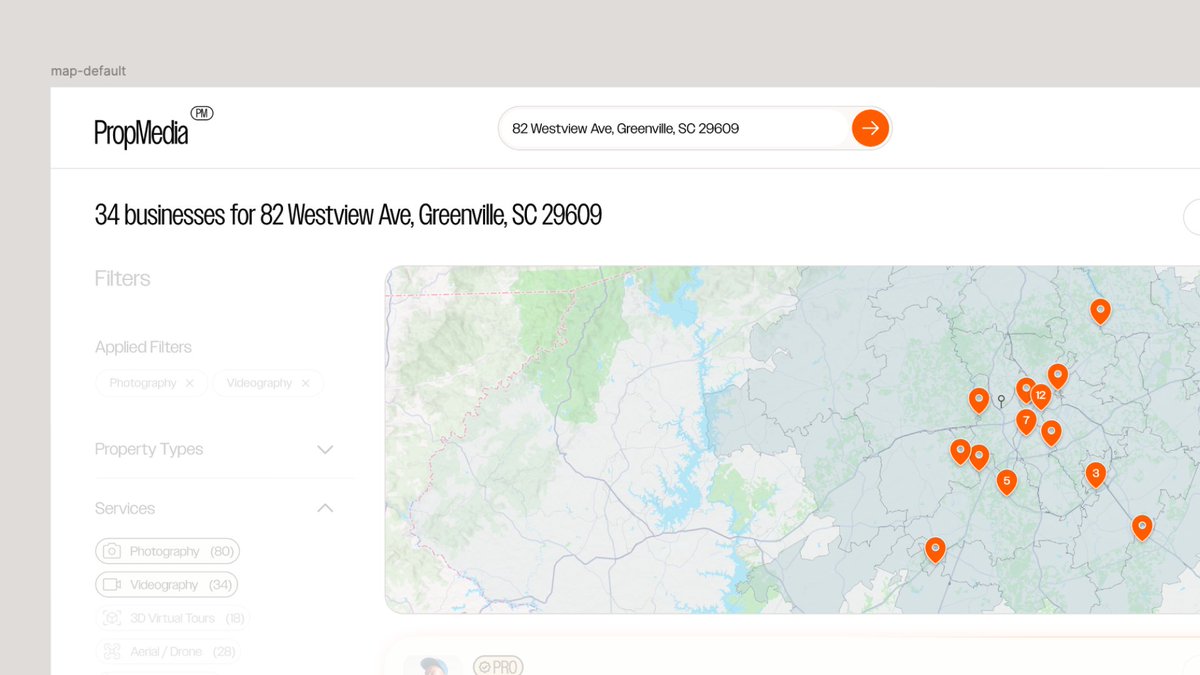Viewport: 1200px width, 675px height.
Task: Select the pin directly above-right of cluster 12
Action: (x=1058, y=376)
